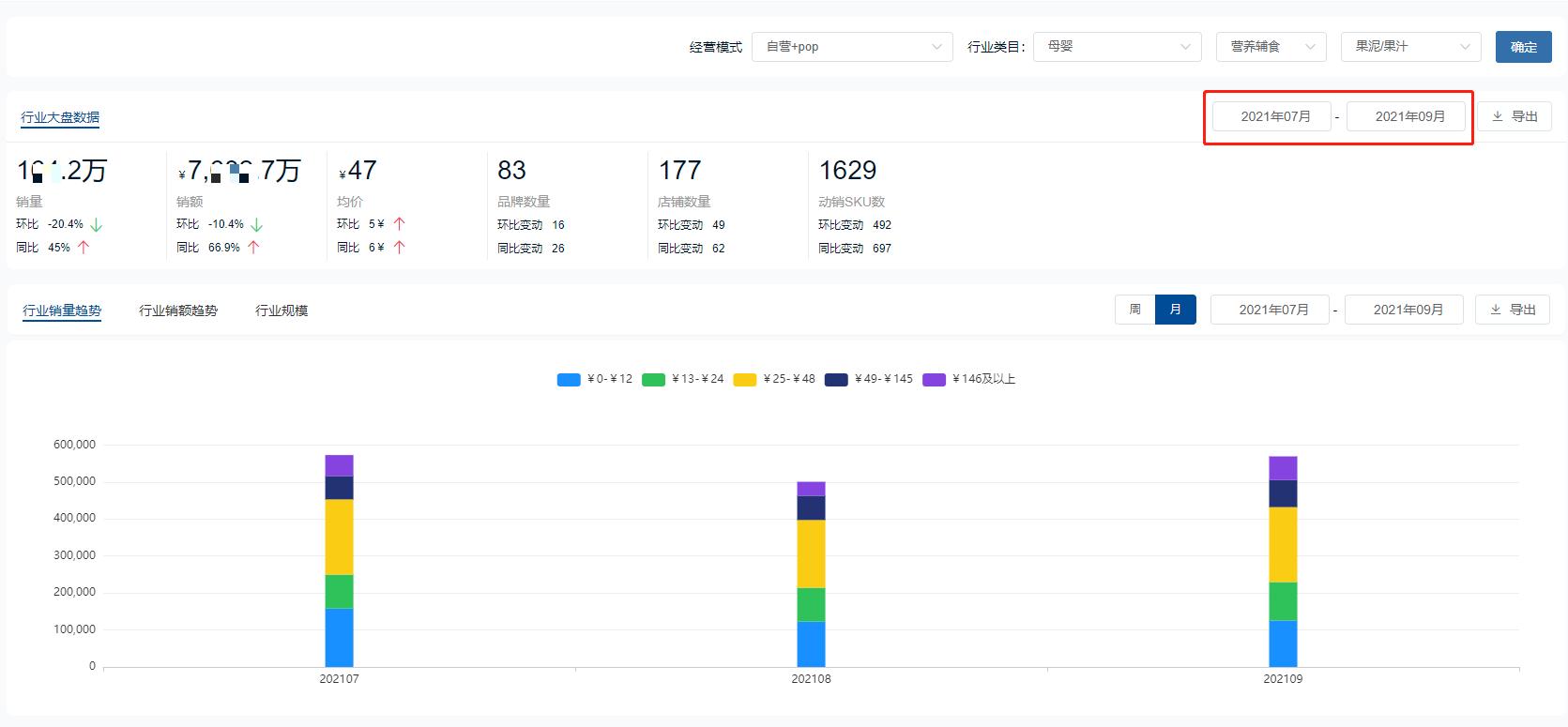This screenshot has width=1568, height=727.
Task: Select the 月 granularity button
Action: 1176,310
